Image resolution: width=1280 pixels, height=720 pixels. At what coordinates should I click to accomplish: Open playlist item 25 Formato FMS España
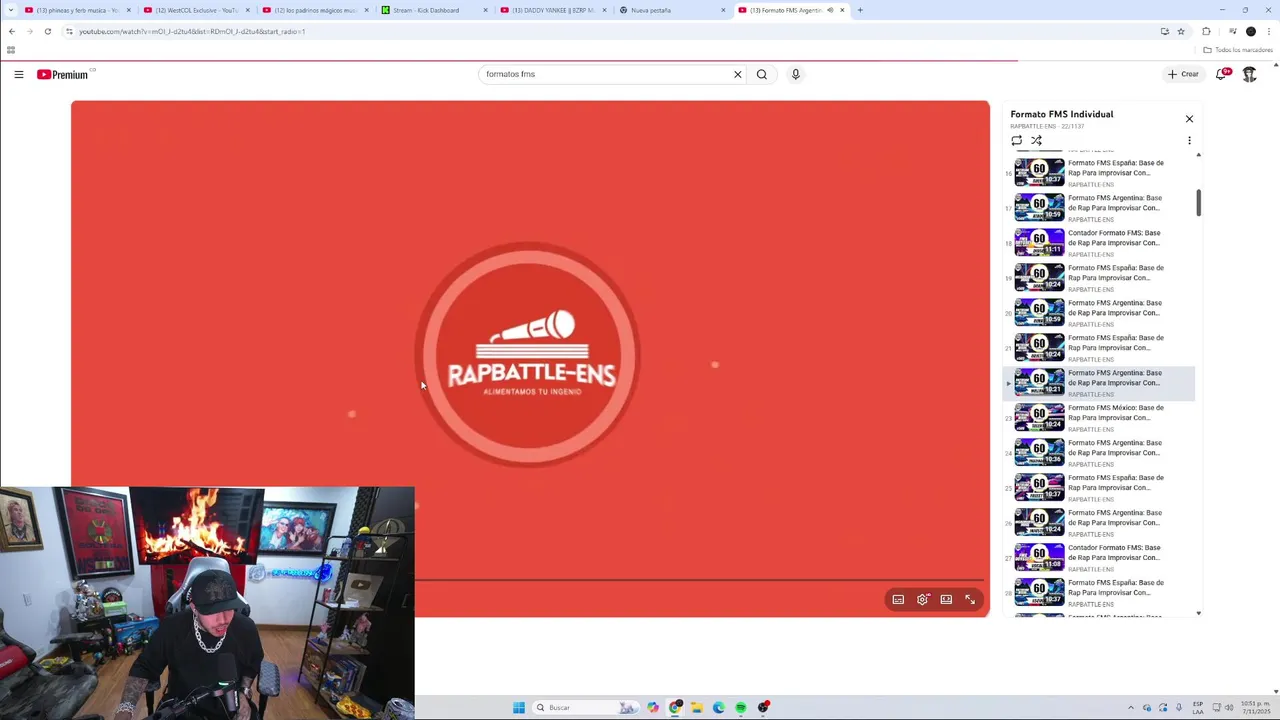point(1100,488)
